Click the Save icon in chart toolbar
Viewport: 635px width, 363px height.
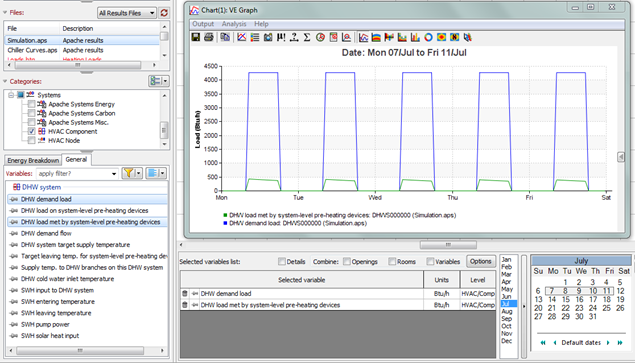pyautogui.click(x=196, y=37)
